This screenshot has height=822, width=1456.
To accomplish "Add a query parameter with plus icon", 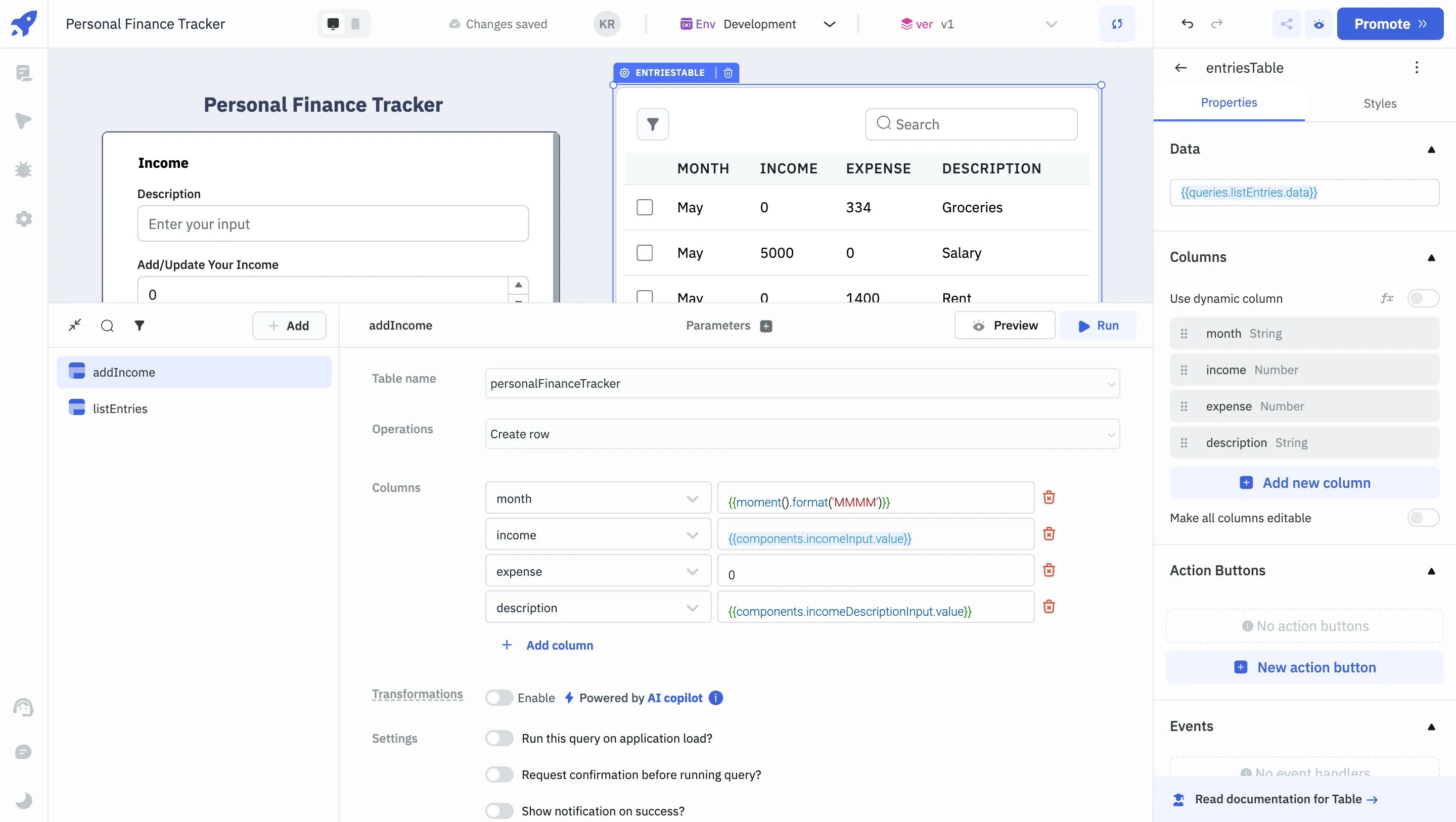I will (766, 326).
